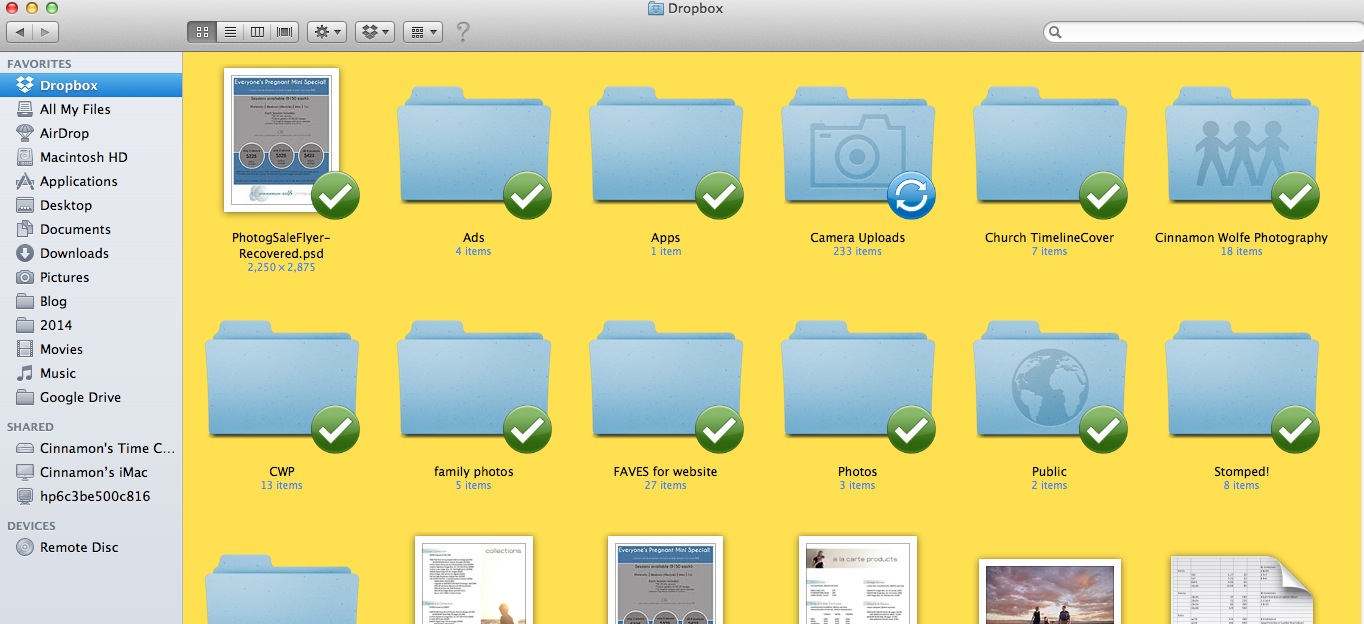Image resolution: width=1364 pixels, height=624 pixels.
Task: Select the sunset family photo thumbnail
Action: tap(1050, 592)
